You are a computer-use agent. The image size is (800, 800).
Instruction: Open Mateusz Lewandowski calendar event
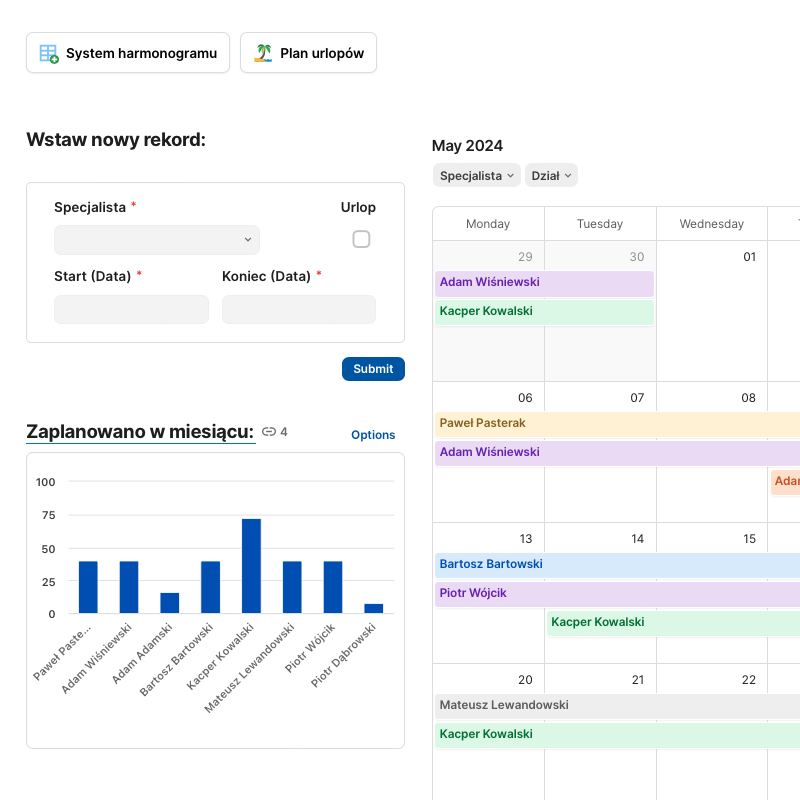pos(616,705)
